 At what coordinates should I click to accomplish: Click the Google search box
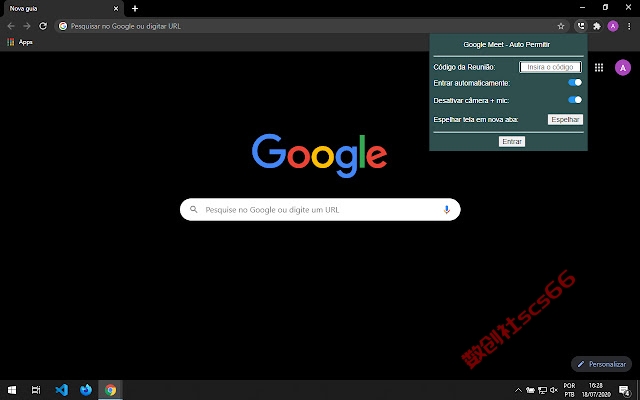coord(320,210)
